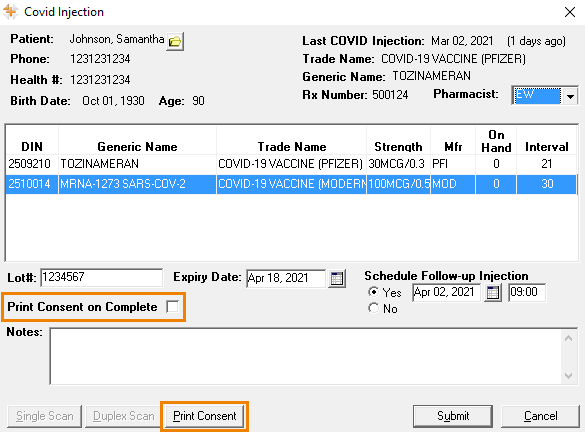
Task: Select No for Schedule Follow-up Injection
Action: (x=373, y=308)
